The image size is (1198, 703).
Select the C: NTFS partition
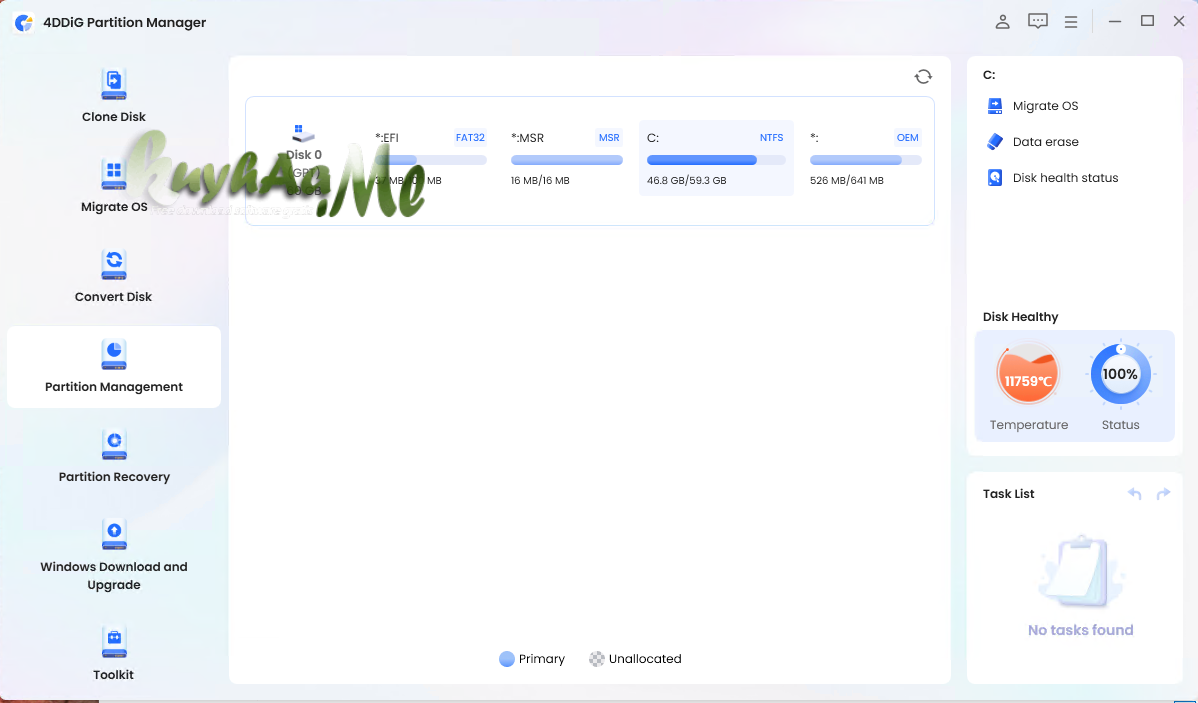pos(716,158)
